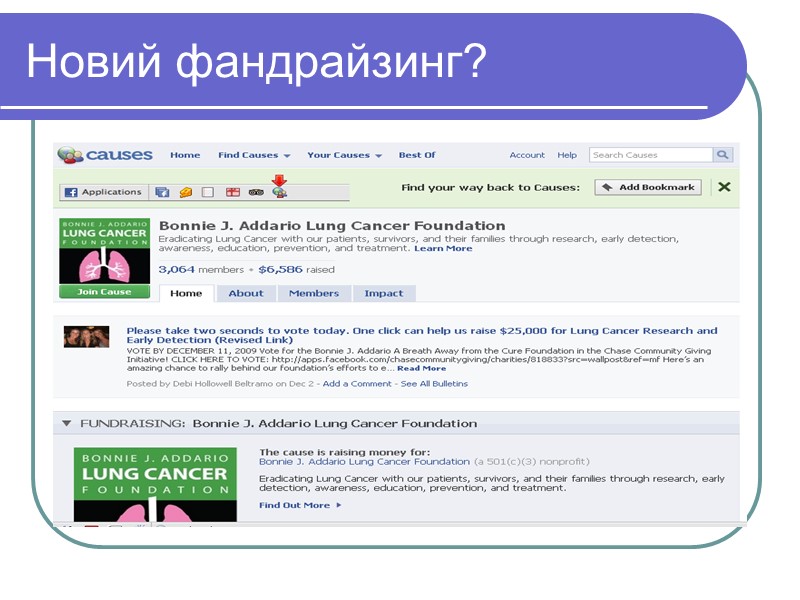Click the search magnifier button
This screenshot has width=800, height=600.
click(x=722, y=155)
